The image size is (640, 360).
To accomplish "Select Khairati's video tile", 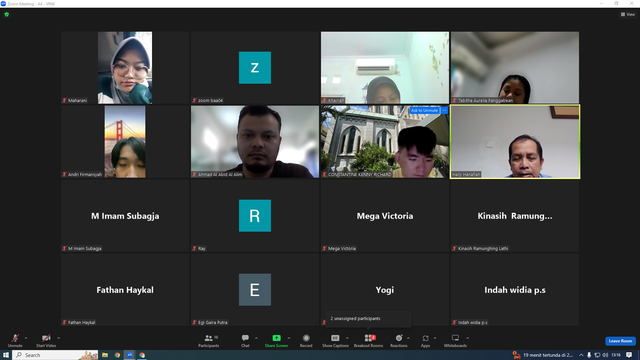I will point(385,68).
